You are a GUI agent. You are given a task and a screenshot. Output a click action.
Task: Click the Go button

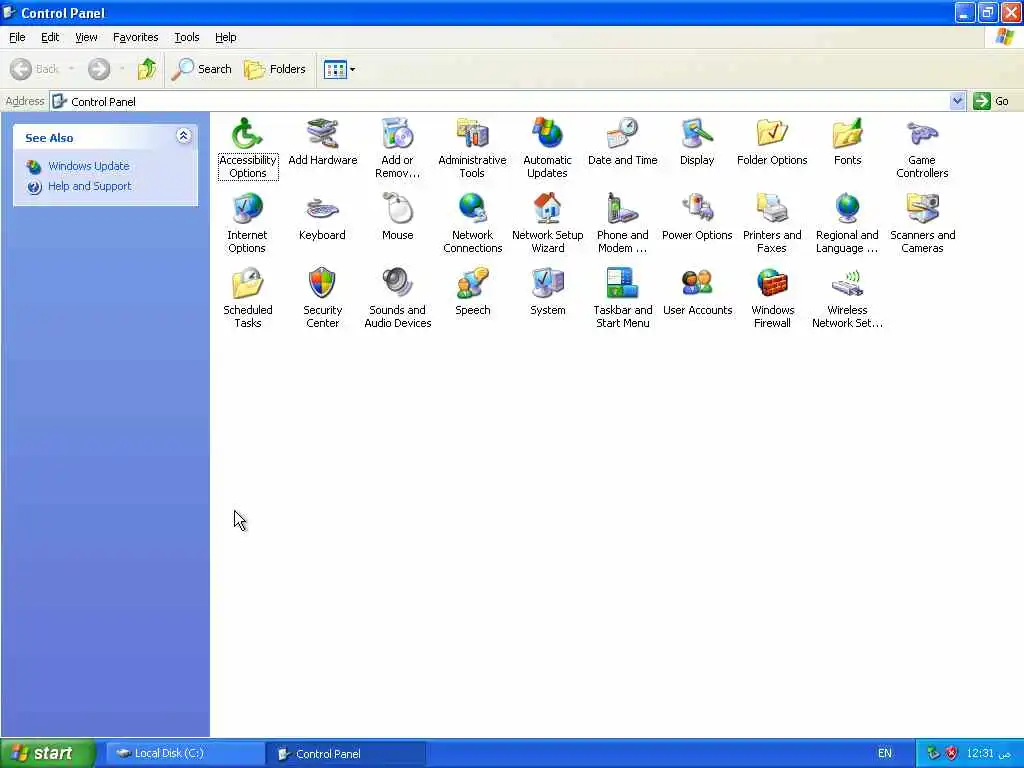991,101
